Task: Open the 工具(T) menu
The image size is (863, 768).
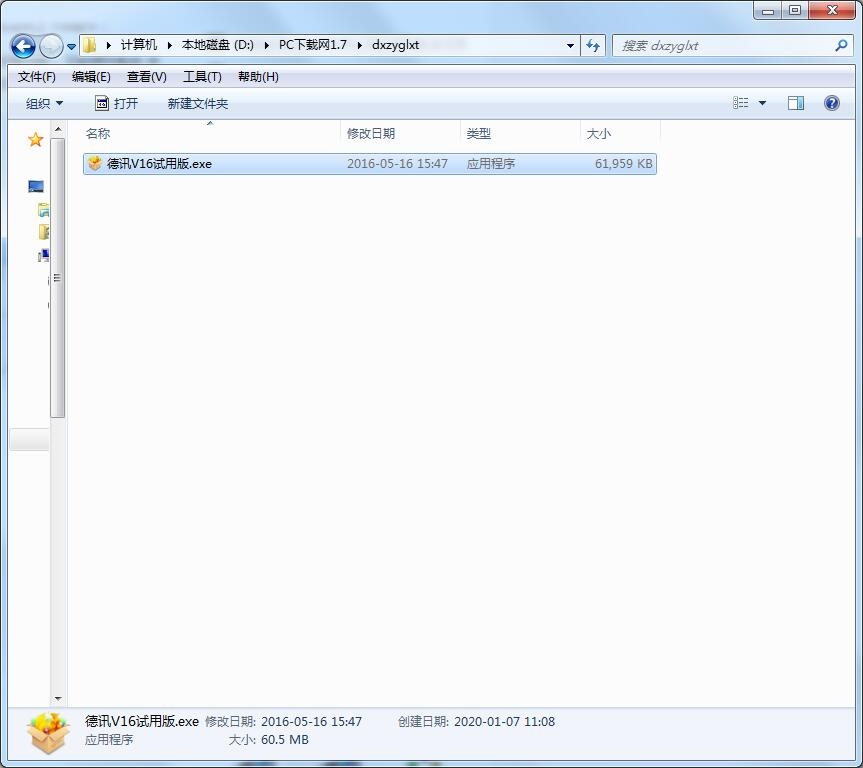Action: pyautogui.click(x=202, y=77)
